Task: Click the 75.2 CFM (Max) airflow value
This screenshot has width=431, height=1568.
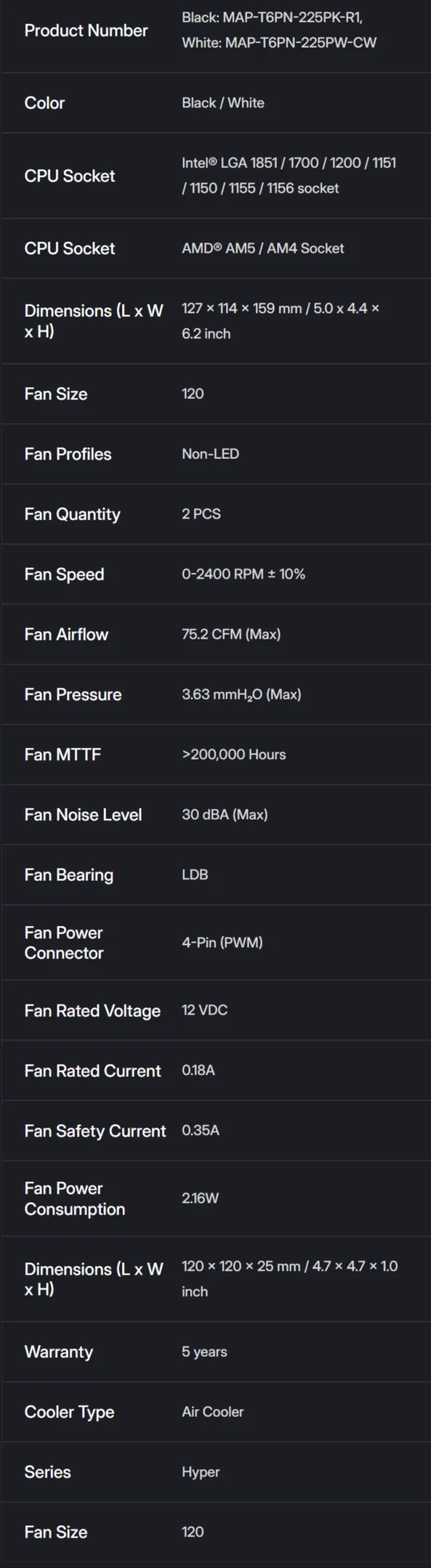Action: click(x=231, y=634)
